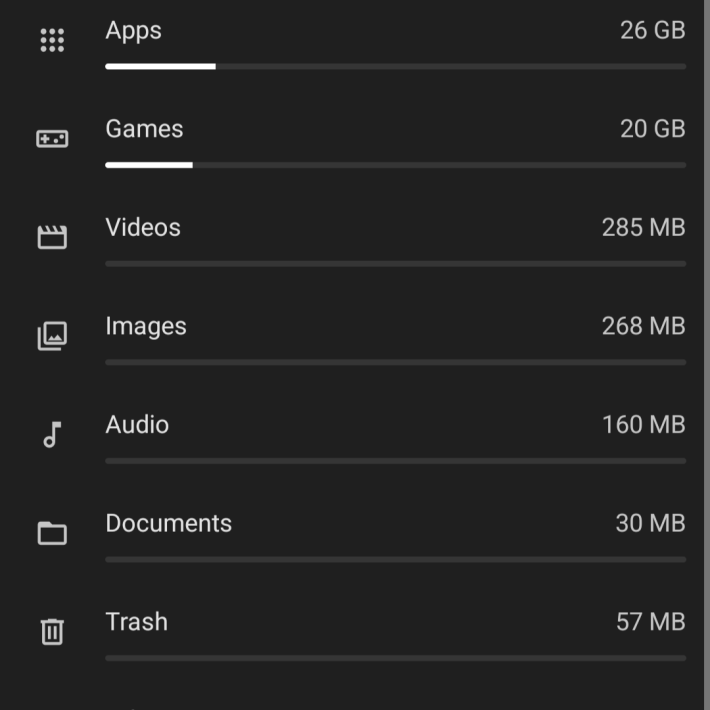
Task: Tap the Videos clapperboard icon
Action: [x=52, y=237]
